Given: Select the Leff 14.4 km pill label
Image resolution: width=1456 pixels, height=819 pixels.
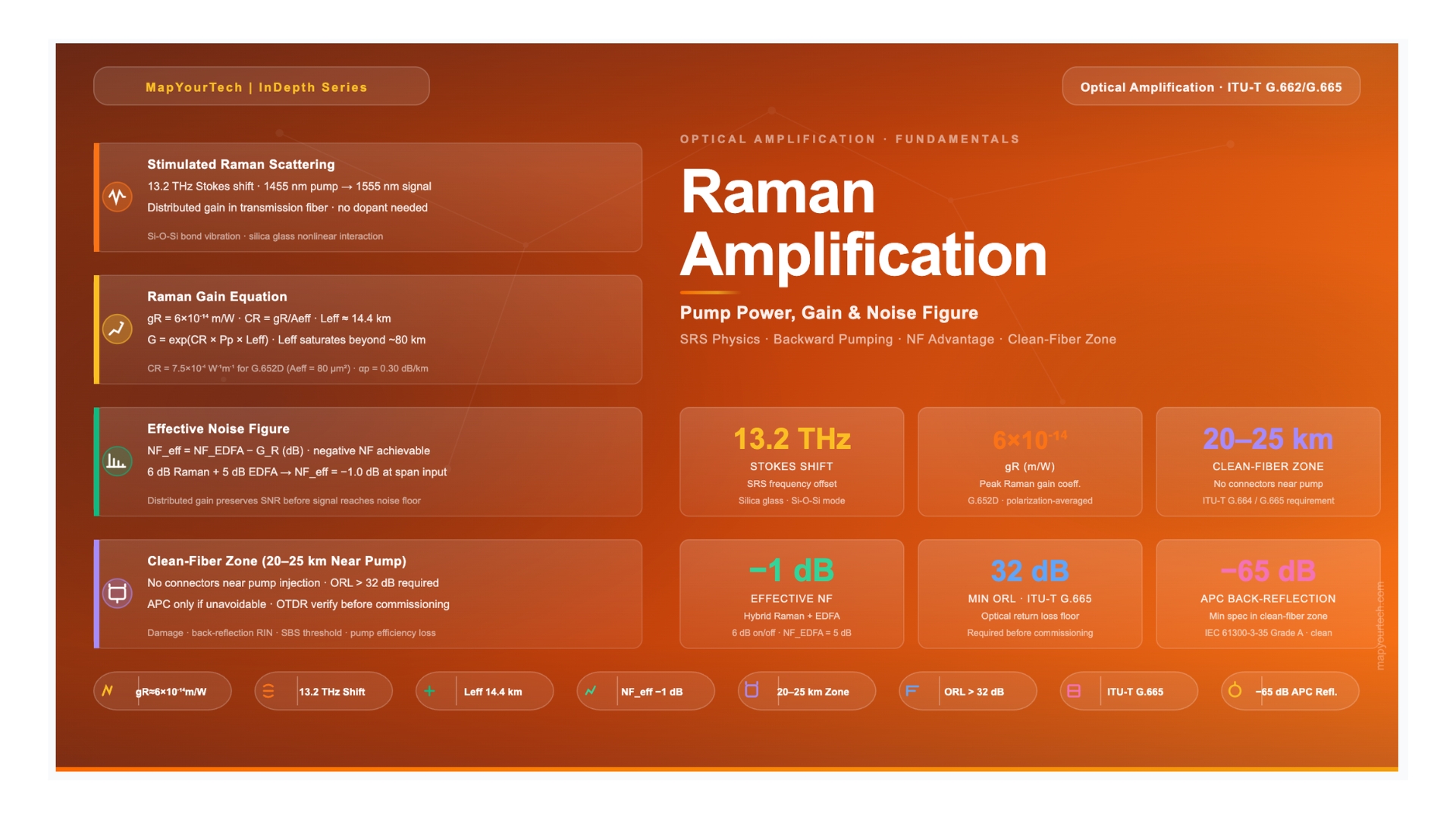Looking at the screenshot, I should pyautogui.click(x=493, y=692).
